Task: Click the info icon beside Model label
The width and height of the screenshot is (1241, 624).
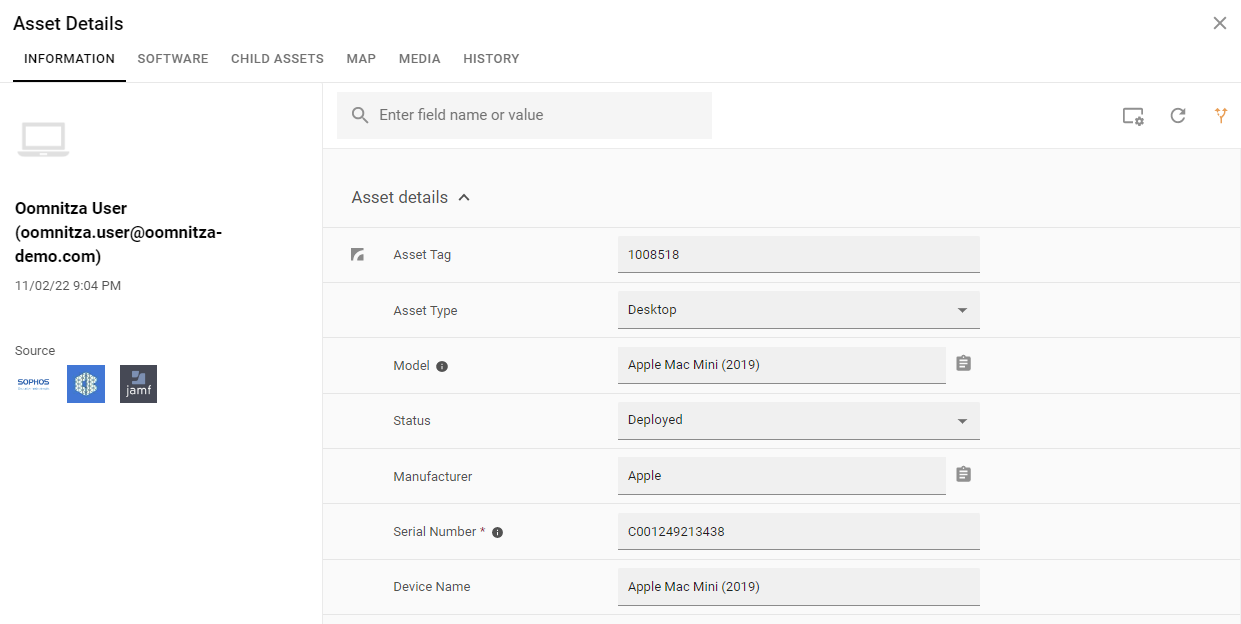Action: 442,366
